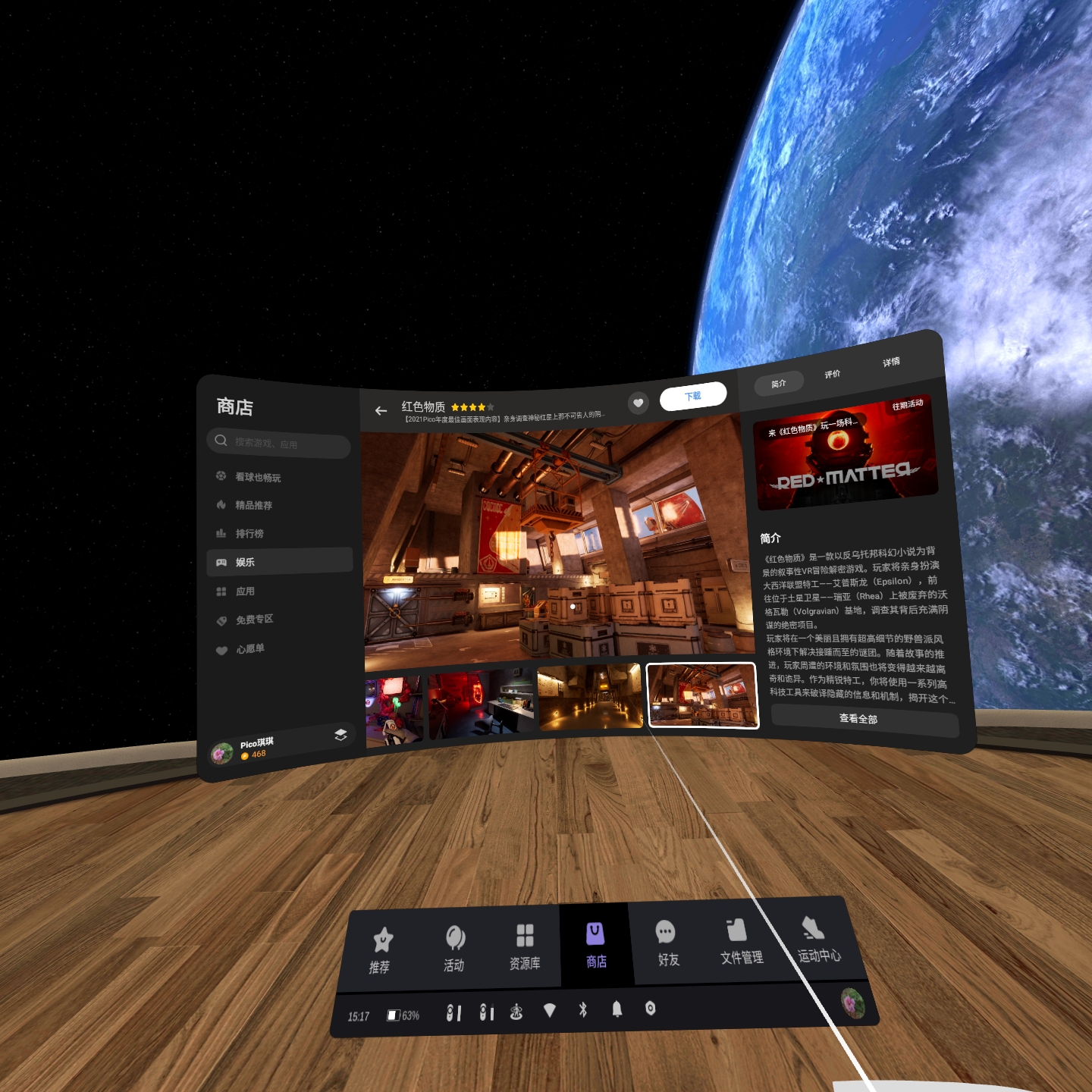Viewport: 1092px width, 1092px height.
Task: Add 红色物质 to wishlist via heart icon
Action: [639, 403]
